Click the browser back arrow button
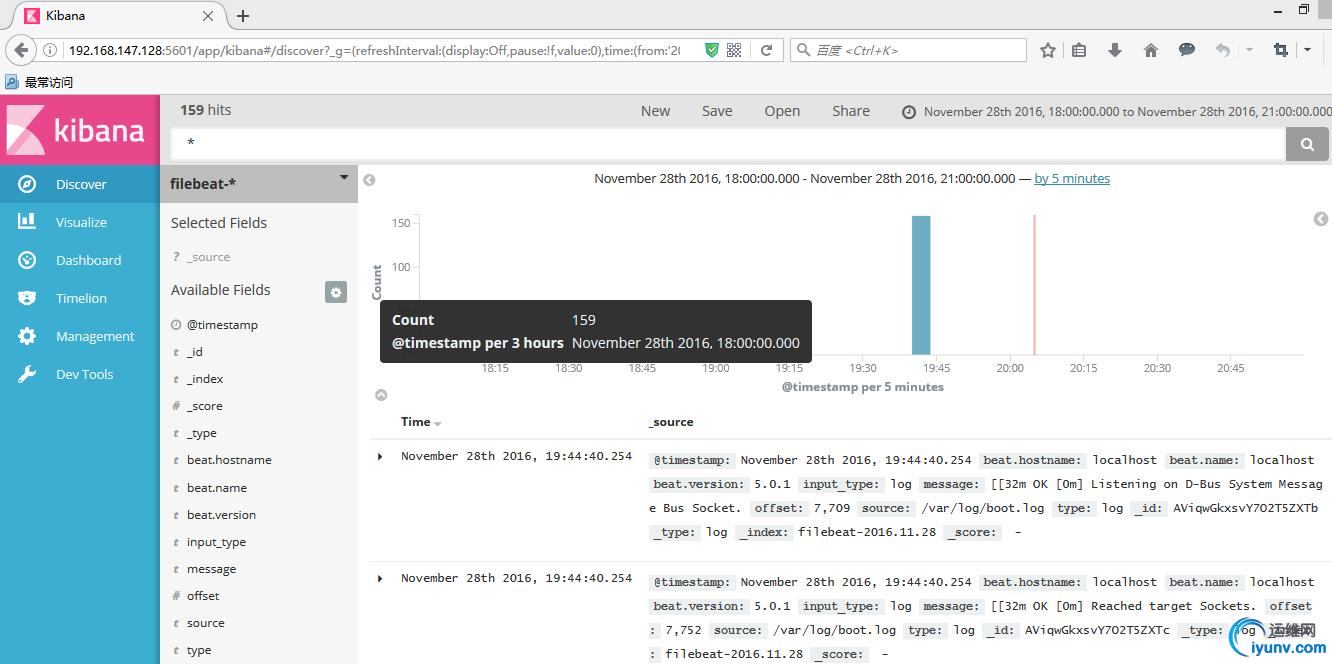The image size is (1332, 664). [x=21, y=50]
